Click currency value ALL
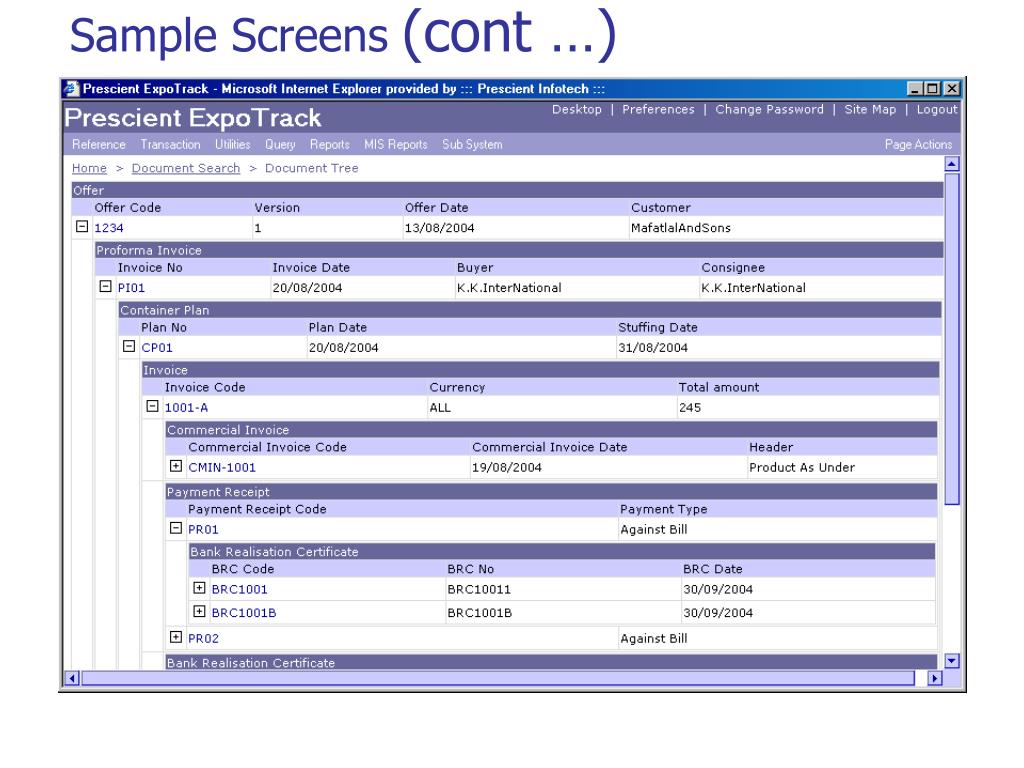The width and height of the screenshot is (1024, 768). coord(440,408)
